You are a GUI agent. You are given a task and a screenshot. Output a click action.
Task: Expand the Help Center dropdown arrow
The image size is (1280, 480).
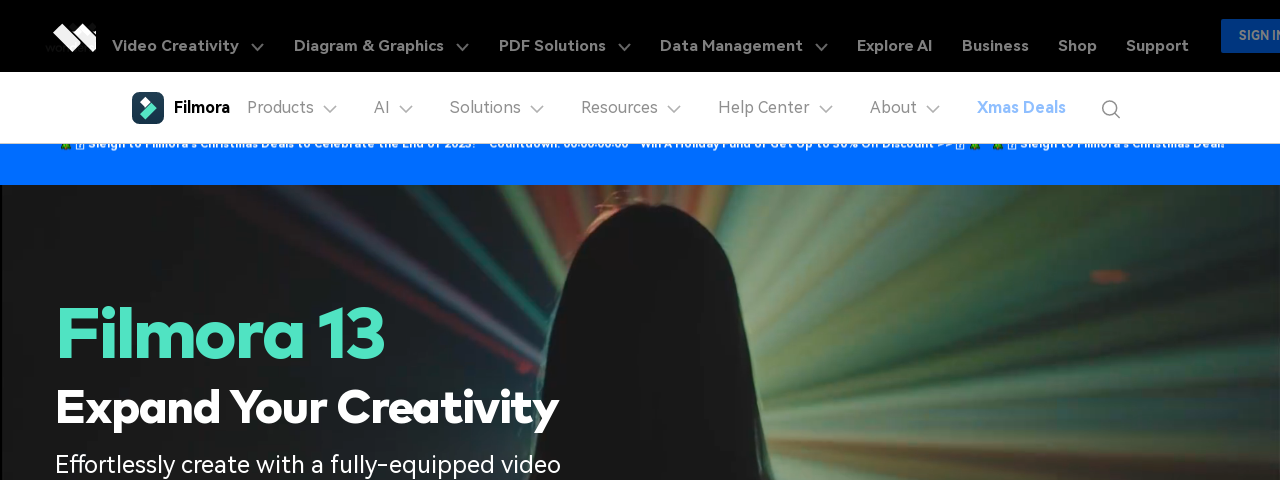[x=826, y=109]
